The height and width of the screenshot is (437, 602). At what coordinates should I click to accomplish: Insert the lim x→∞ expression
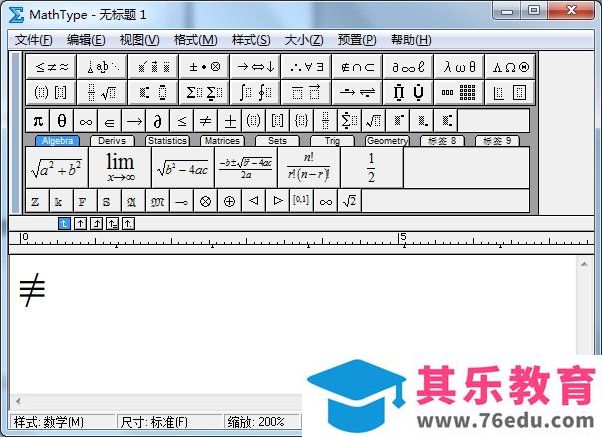click(120, 168)
